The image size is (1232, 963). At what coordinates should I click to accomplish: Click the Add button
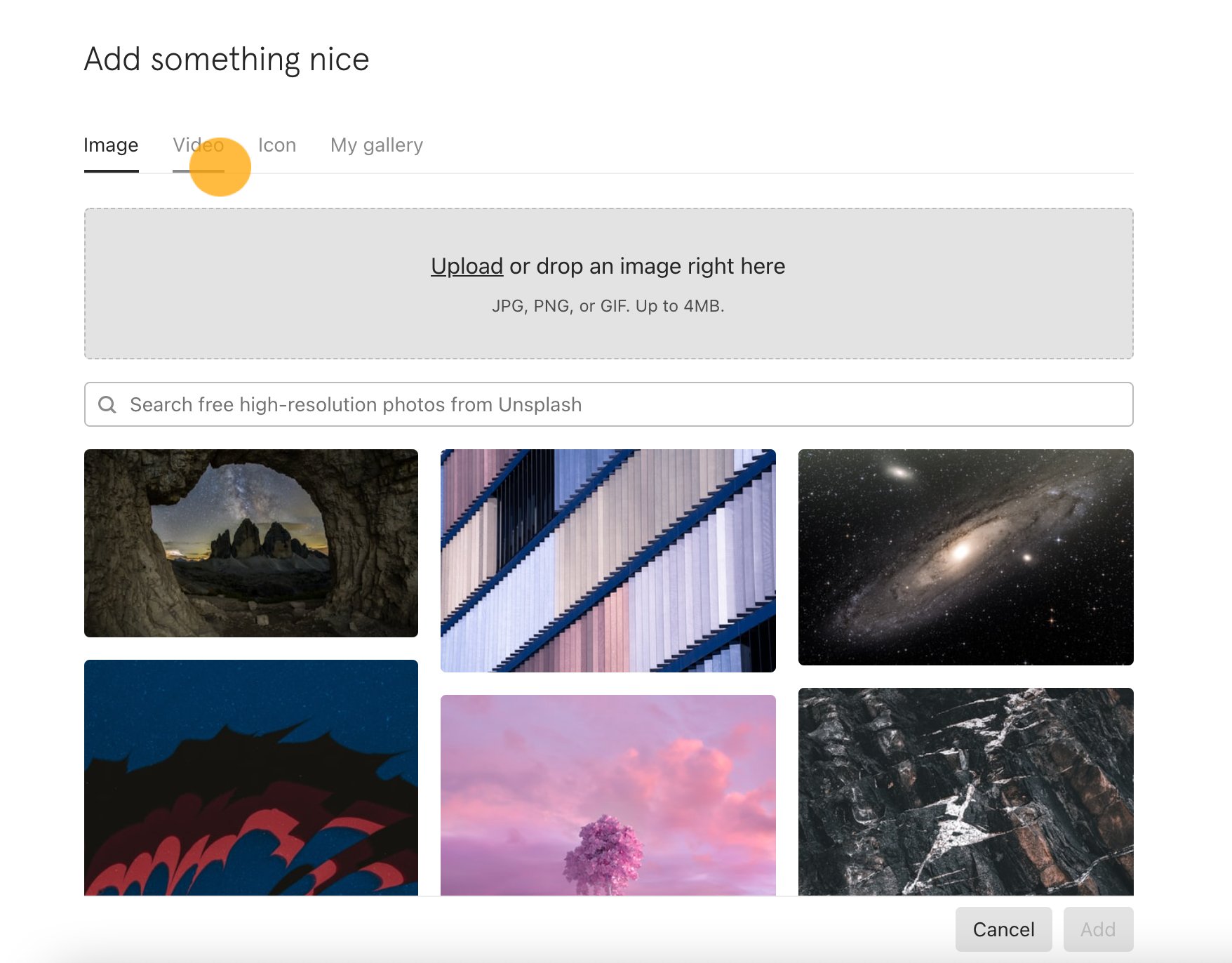(1098, 929)
